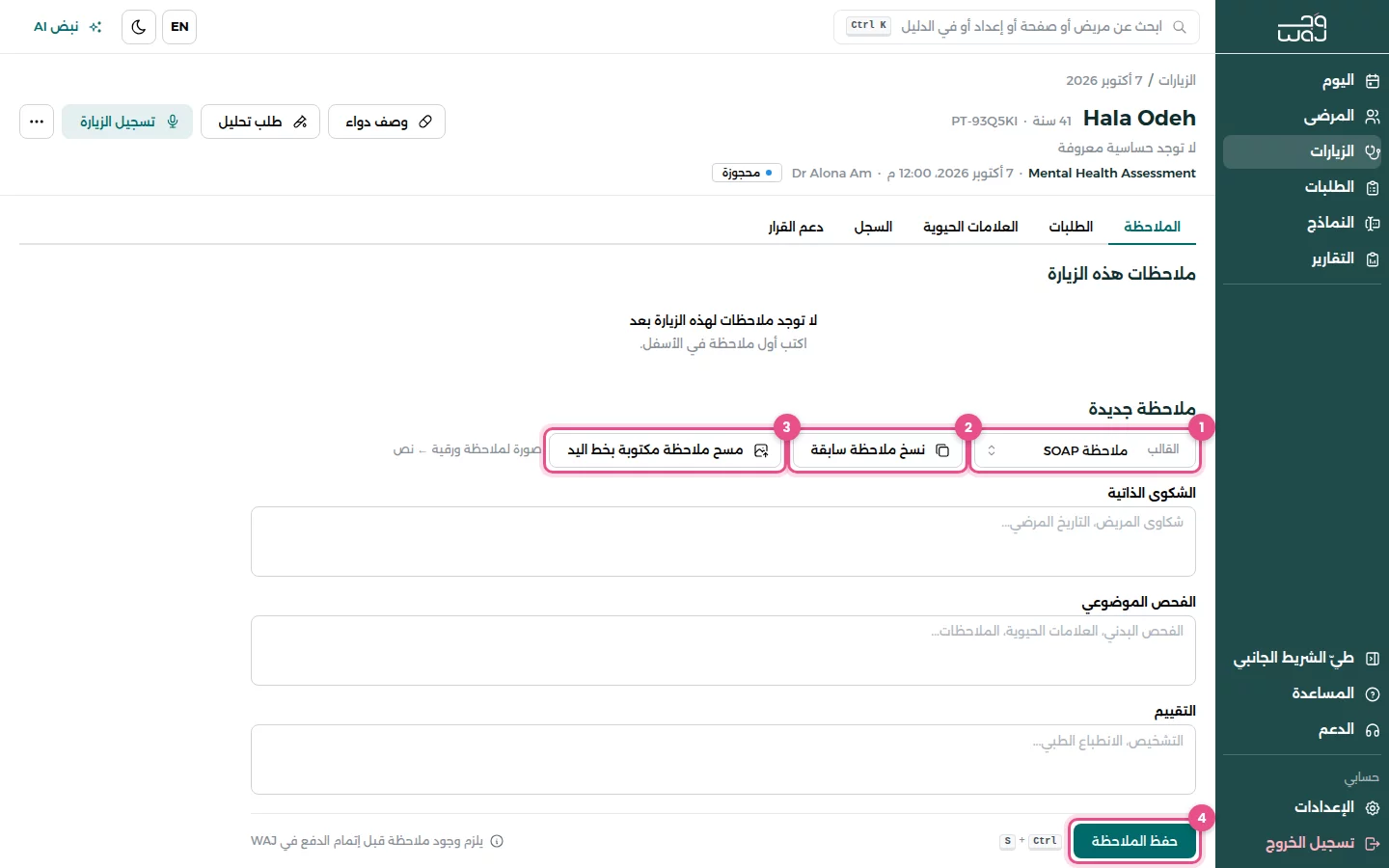Screen dimensions: 1389x868
Task: Open المساعدة help question-mark icon
Action: (x=1373, y=694)
